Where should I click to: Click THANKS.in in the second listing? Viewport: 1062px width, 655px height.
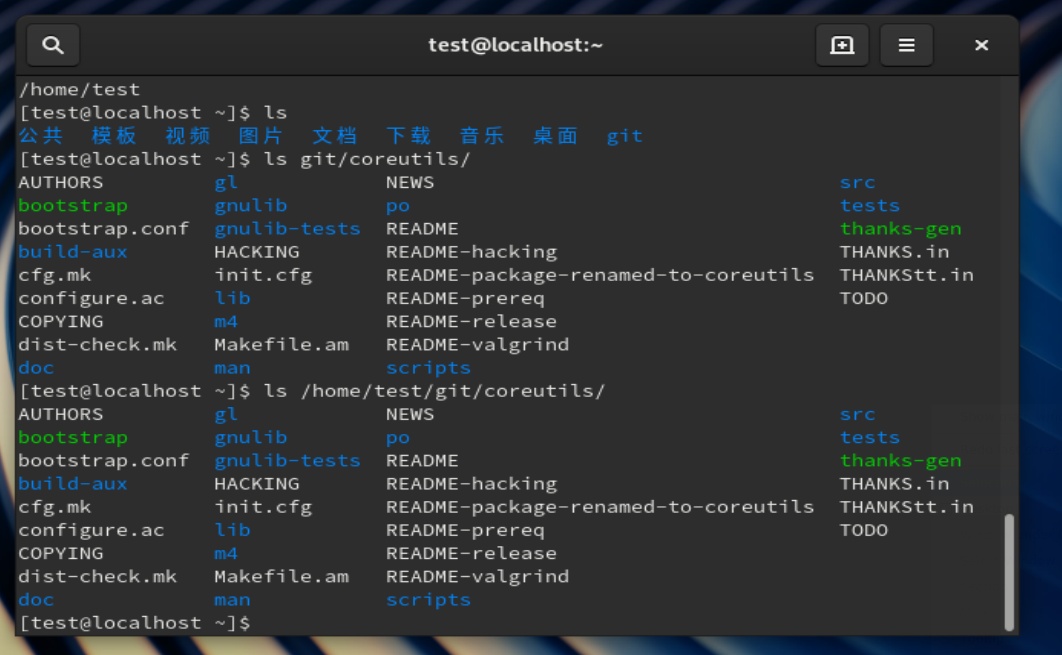895,484
